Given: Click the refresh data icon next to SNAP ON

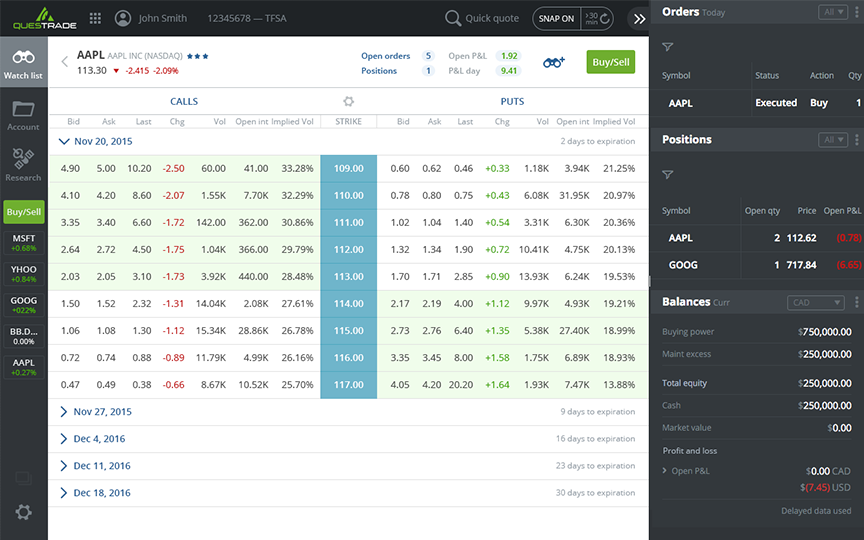Looking at the screenshot, I should 604,19.
